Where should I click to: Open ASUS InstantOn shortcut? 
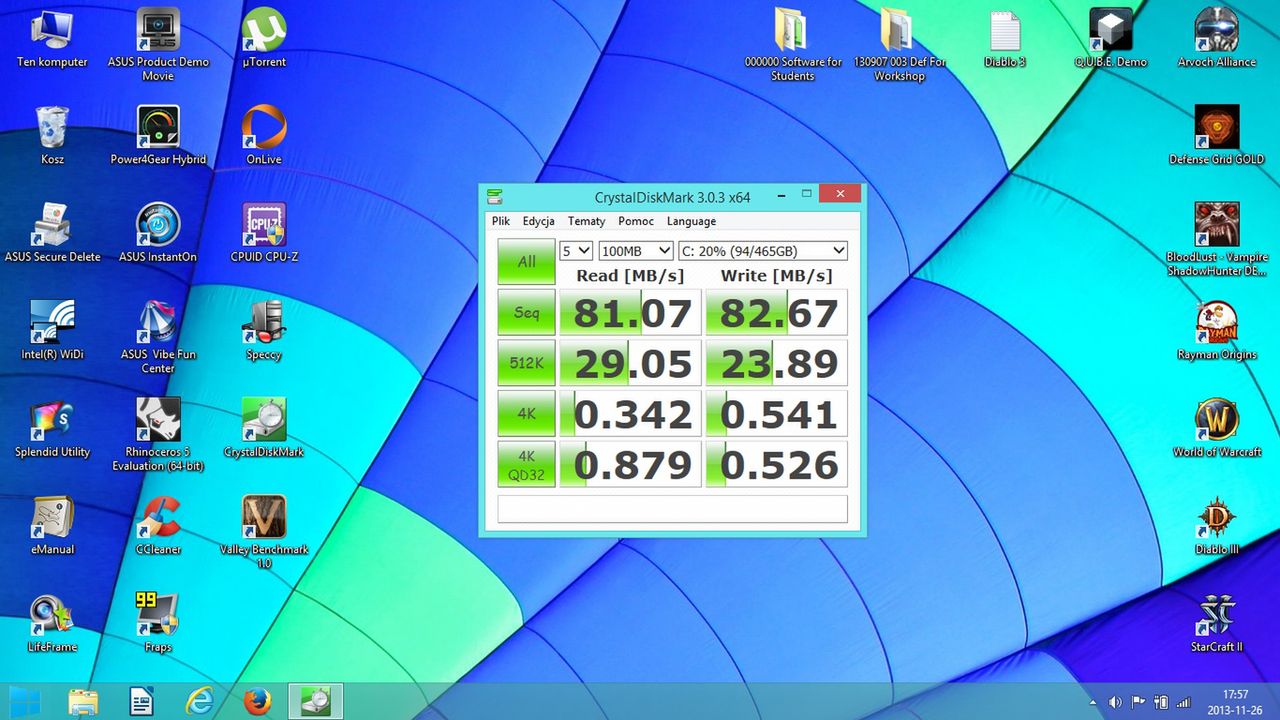[x=158, y=234]
